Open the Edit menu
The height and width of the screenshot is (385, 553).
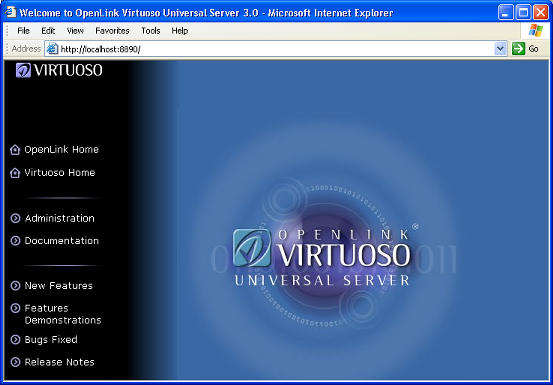tap(48, 31)
